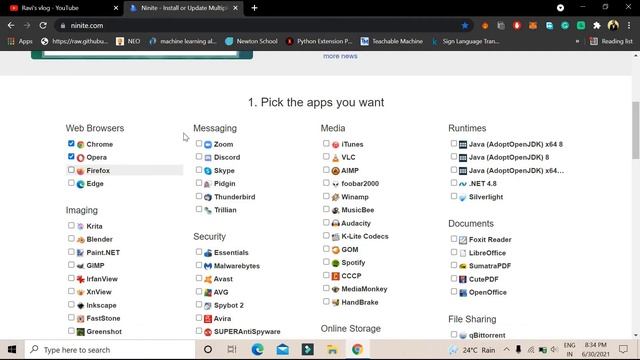
Task: Uncheck the Chrome checkbox
Action: 71,143
